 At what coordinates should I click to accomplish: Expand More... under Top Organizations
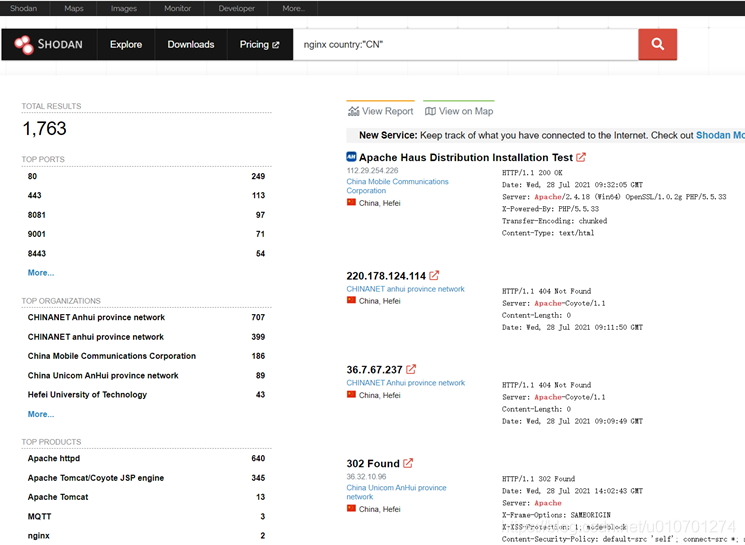pyautogui.click(x=41, y=414)
